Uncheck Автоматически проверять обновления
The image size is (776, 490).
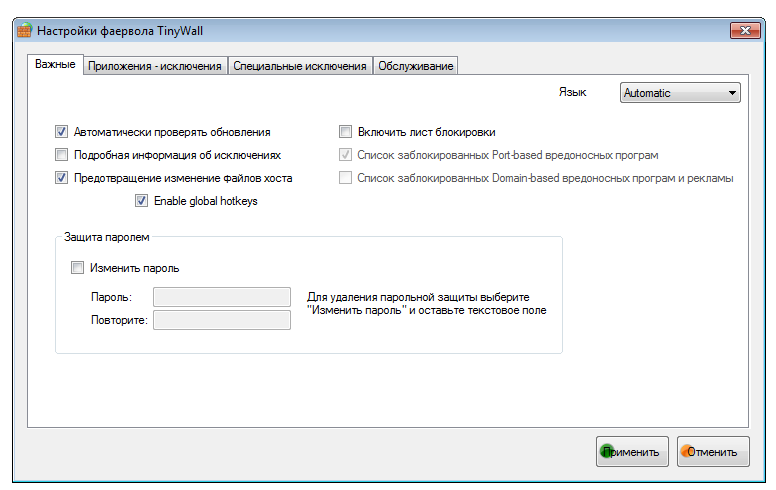[61, 132]
